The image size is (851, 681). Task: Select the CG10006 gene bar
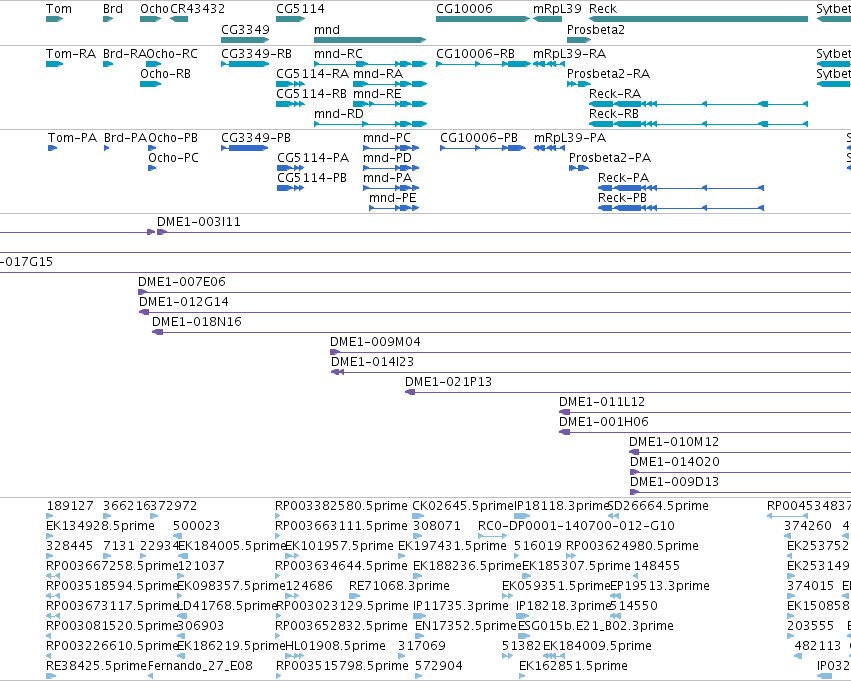(x=482, y=19)
